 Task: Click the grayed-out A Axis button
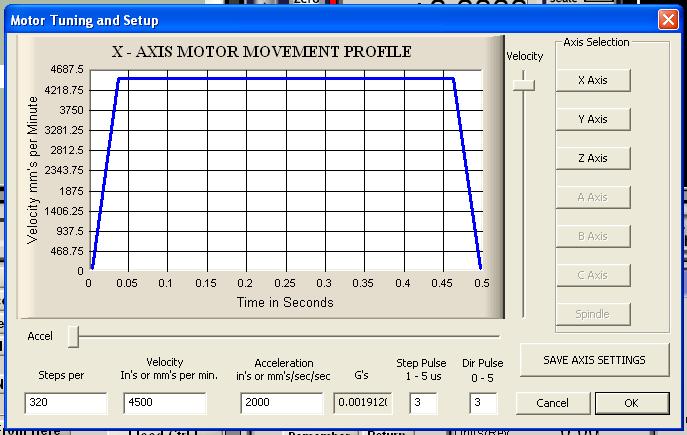coord(593,198)
